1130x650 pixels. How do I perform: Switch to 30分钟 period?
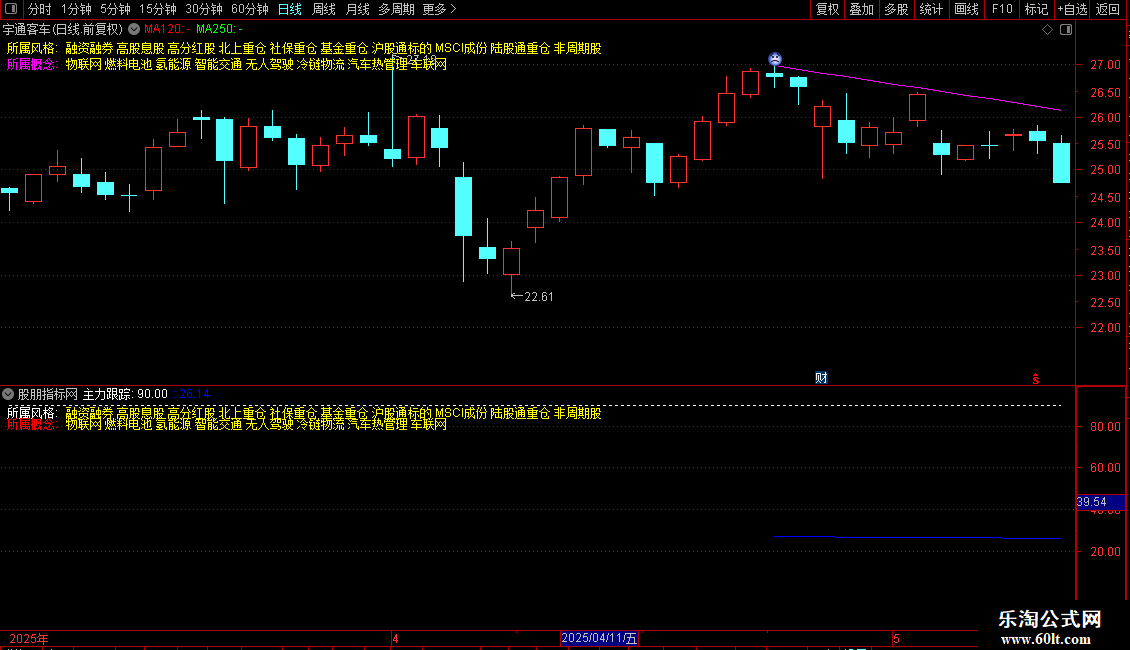[204, 9]
